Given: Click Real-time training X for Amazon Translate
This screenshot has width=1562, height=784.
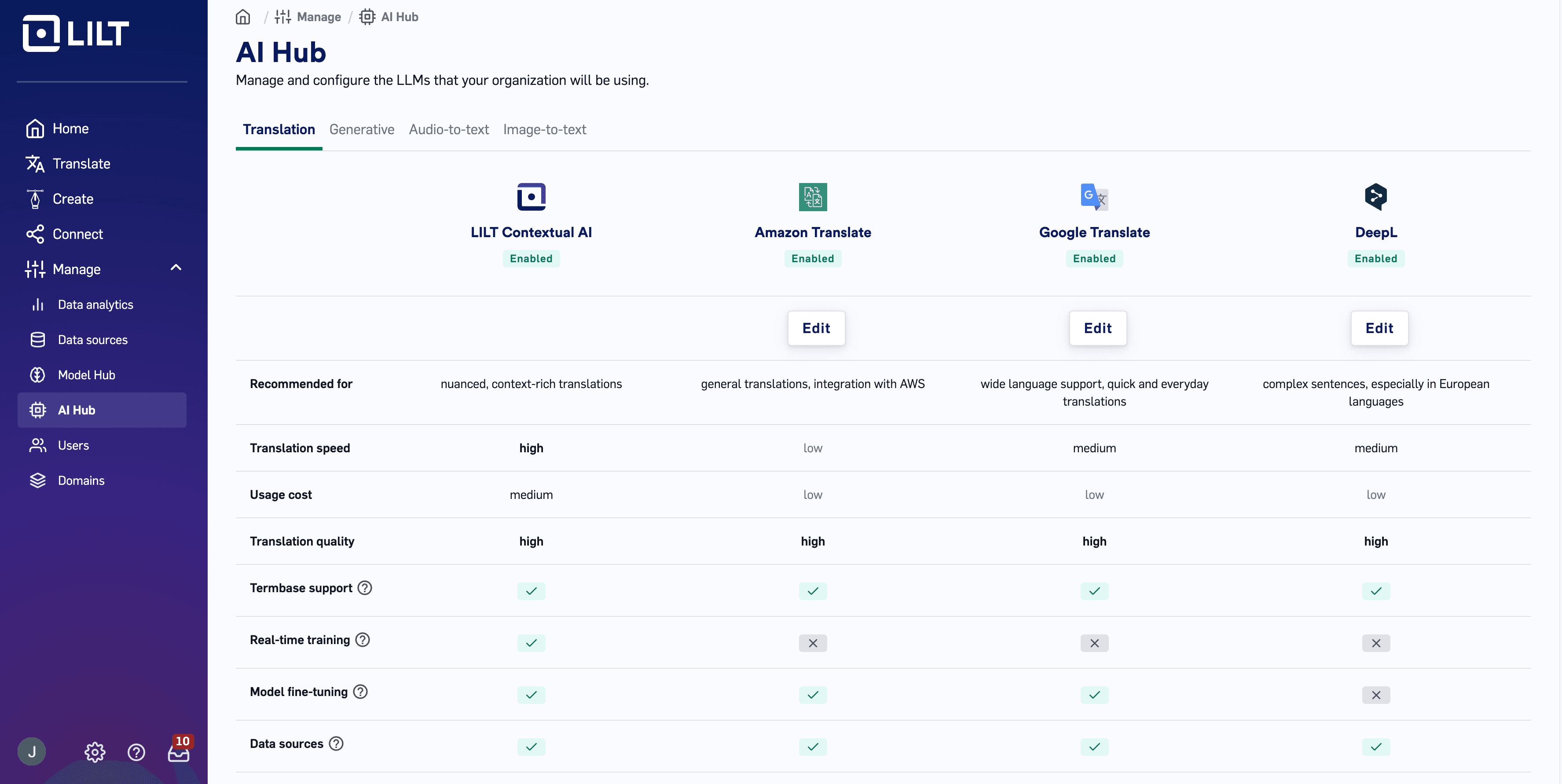Looking at the screenshot, I should (x=813, y=643).
